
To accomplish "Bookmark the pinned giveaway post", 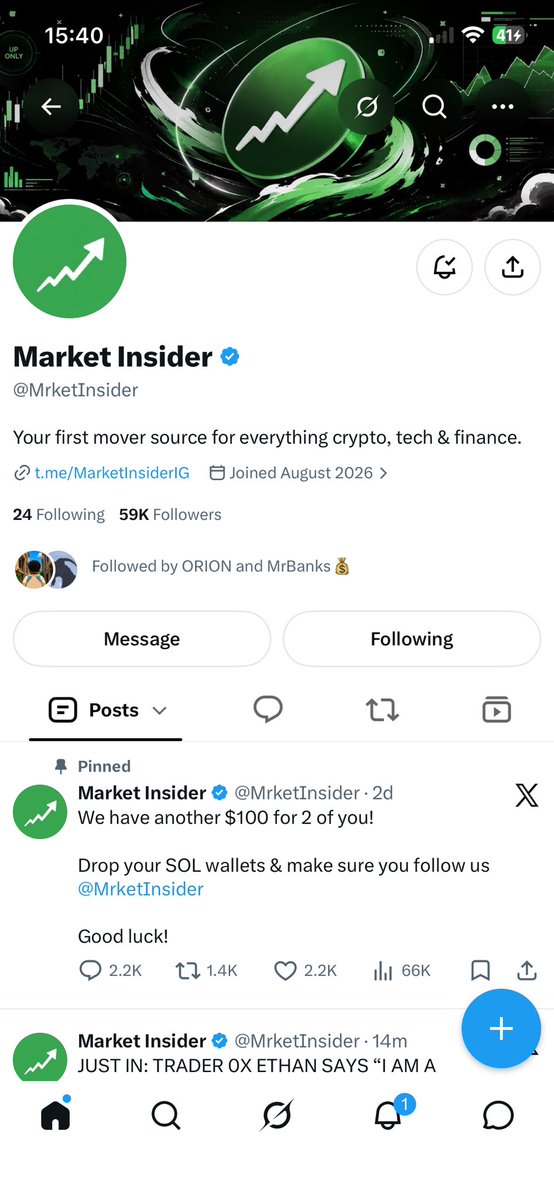I will coord(480,970).
